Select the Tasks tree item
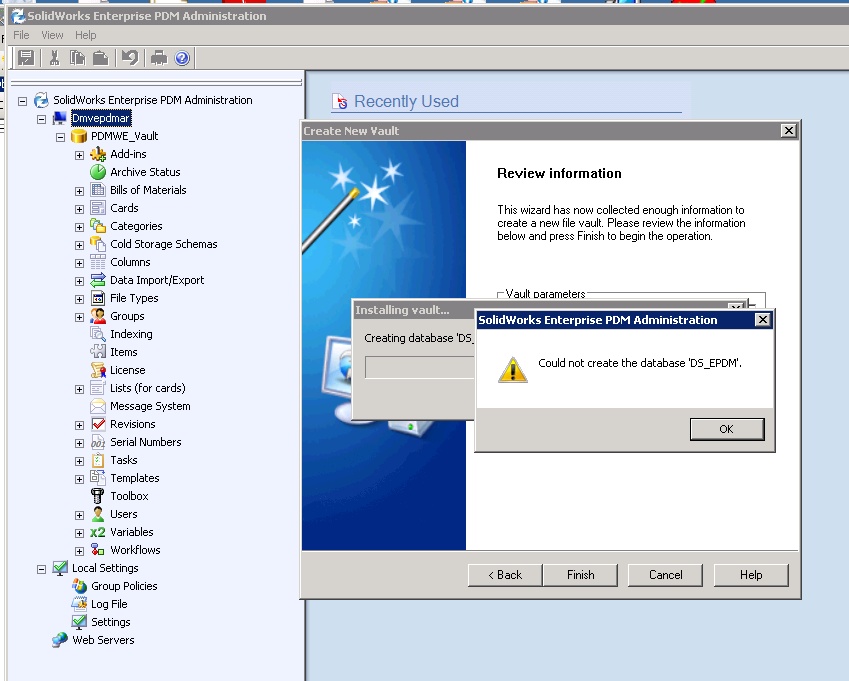Screen dimensions: 849x681 click(123, 460)
